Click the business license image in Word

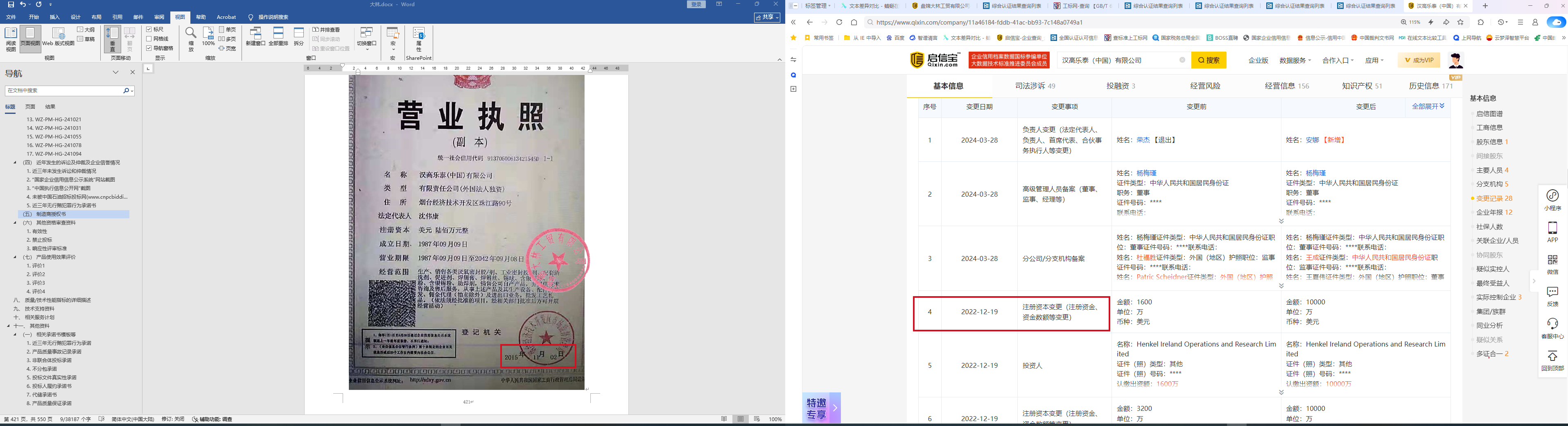tap(466, 232)
